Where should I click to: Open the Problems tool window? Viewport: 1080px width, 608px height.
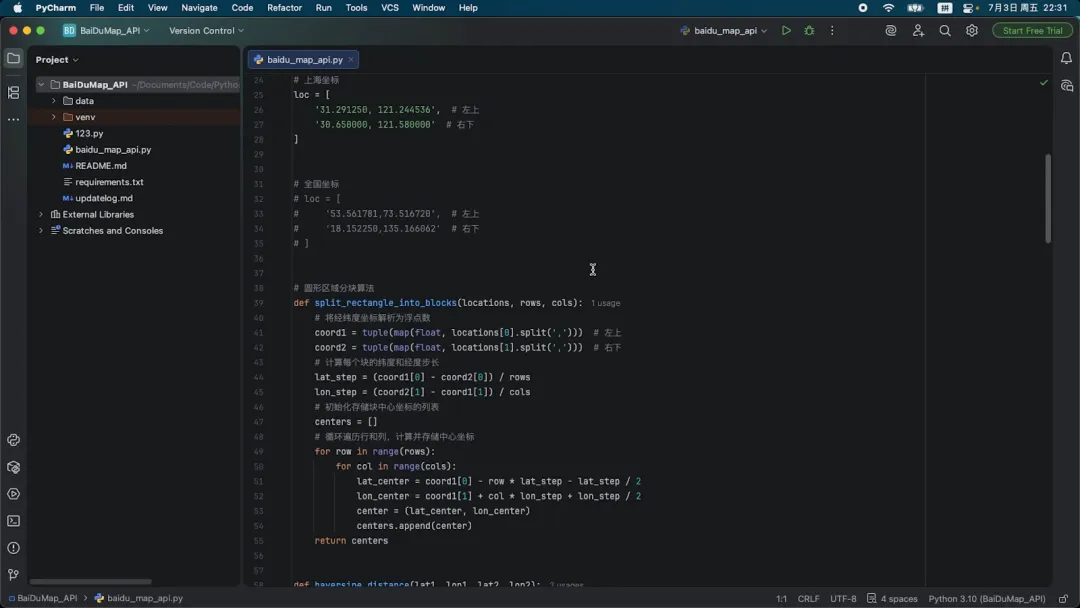pyautogui.click(x=13, y=548)
